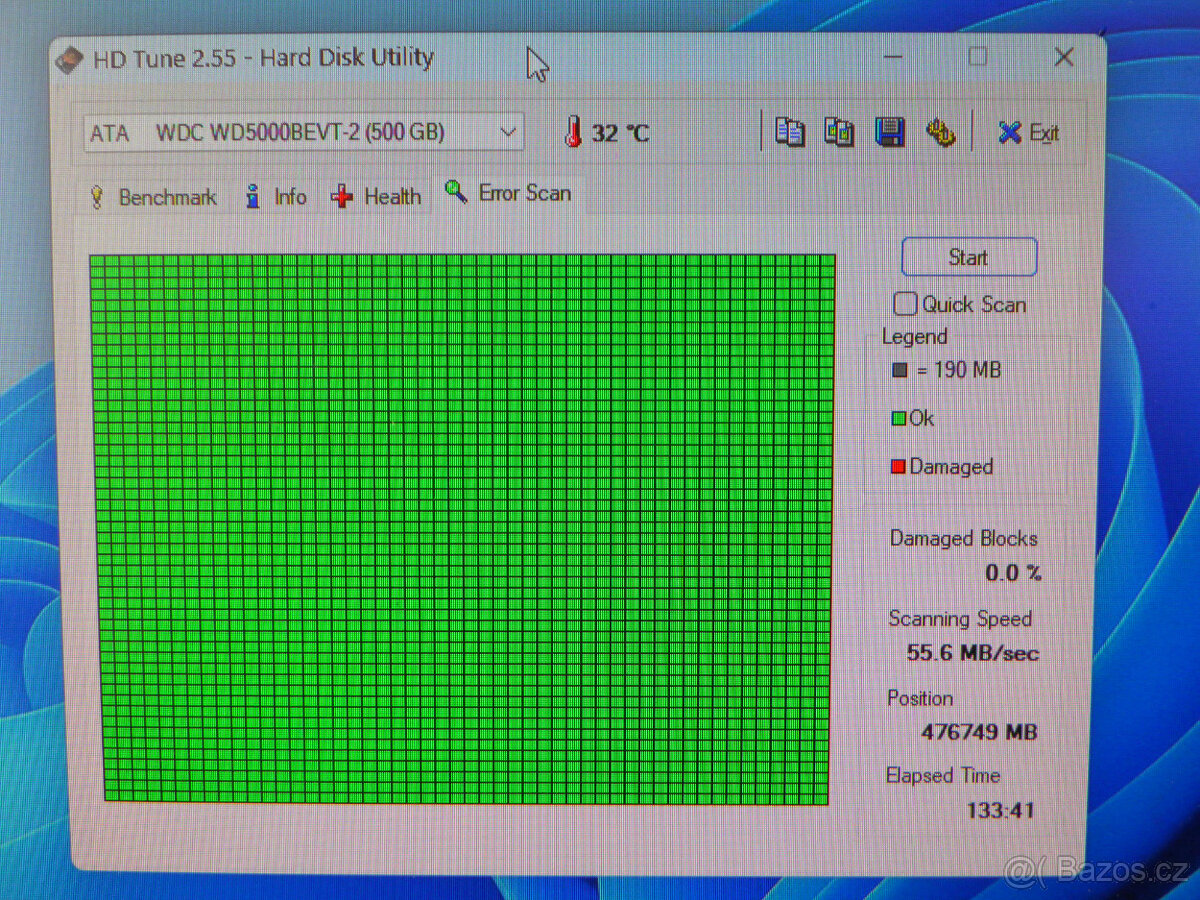Expand the ATA drive list arrow

point(508,131)
